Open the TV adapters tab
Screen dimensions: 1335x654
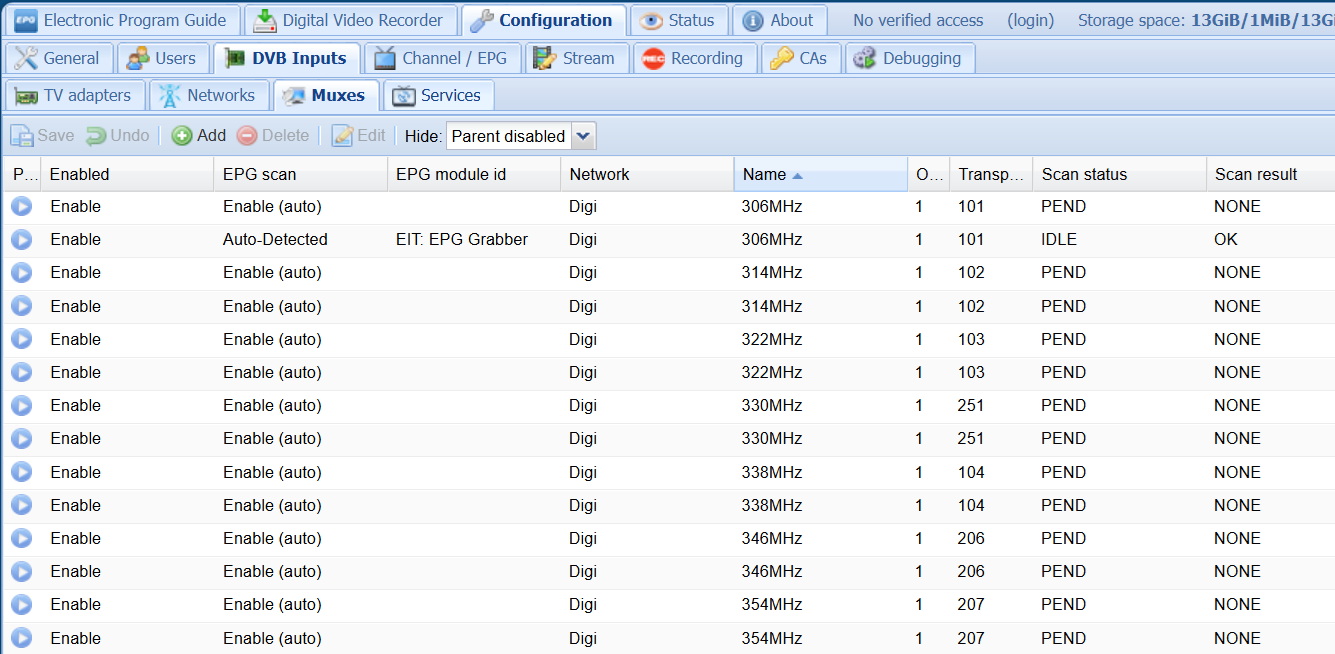pos(75,96)
